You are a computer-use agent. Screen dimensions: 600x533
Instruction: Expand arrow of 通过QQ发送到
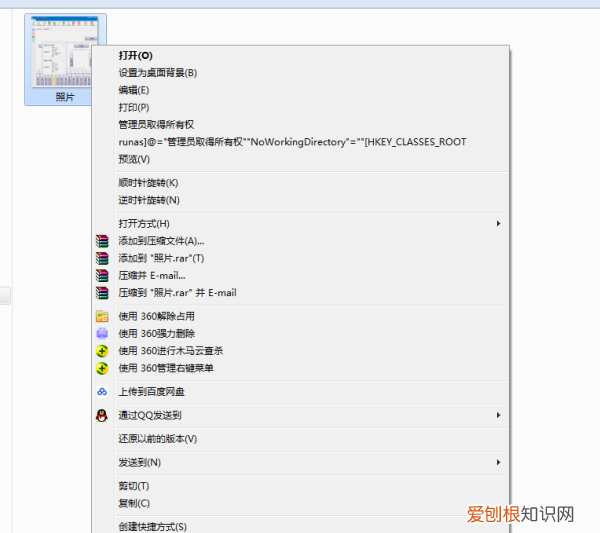pyautogui.click(x=498, y=415)
